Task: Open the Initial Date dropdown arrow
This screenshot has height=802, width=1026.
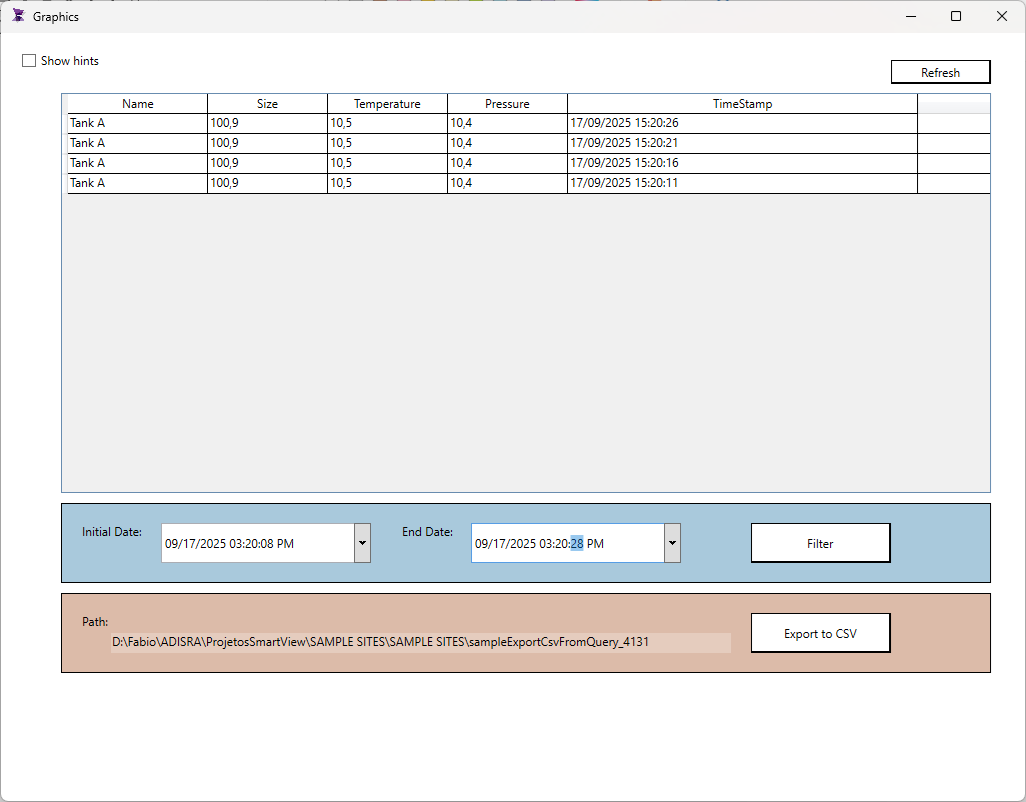Action: (362, 543)
